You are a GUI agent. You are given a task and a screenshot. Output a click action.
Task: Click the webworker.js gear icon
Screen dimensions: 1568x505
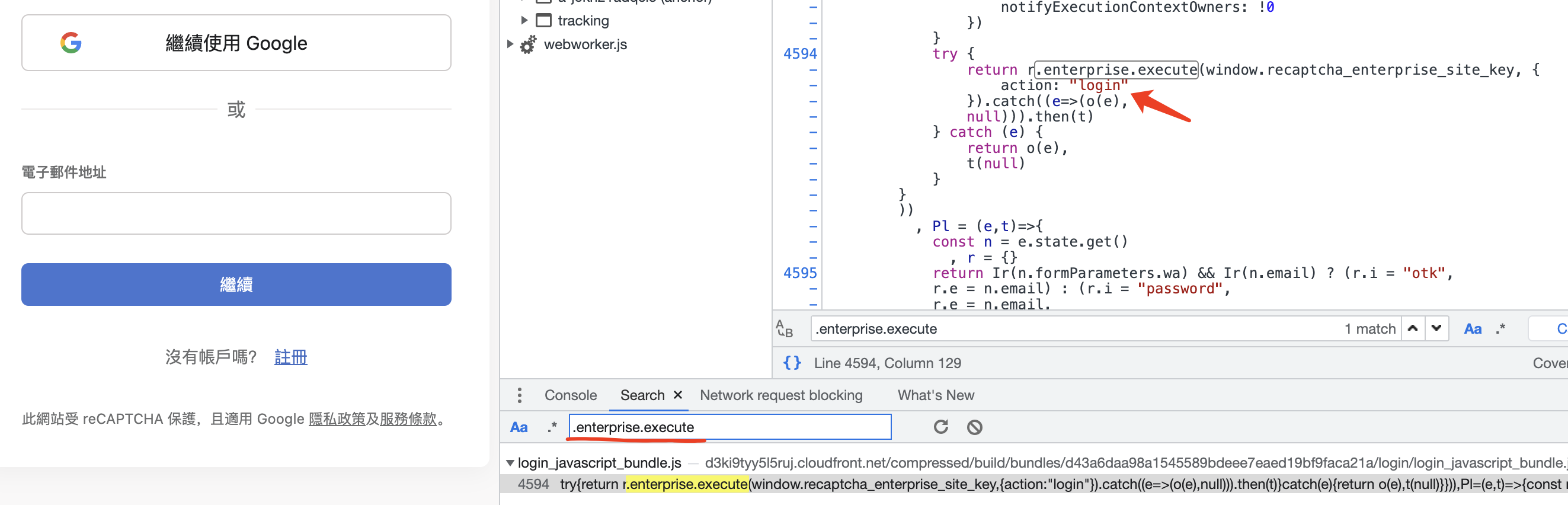529,44
